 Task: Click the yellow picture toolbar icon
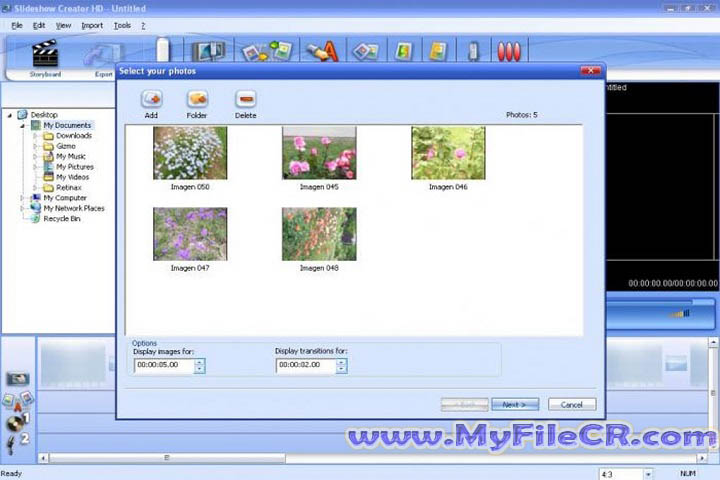[x=438, y=51]
